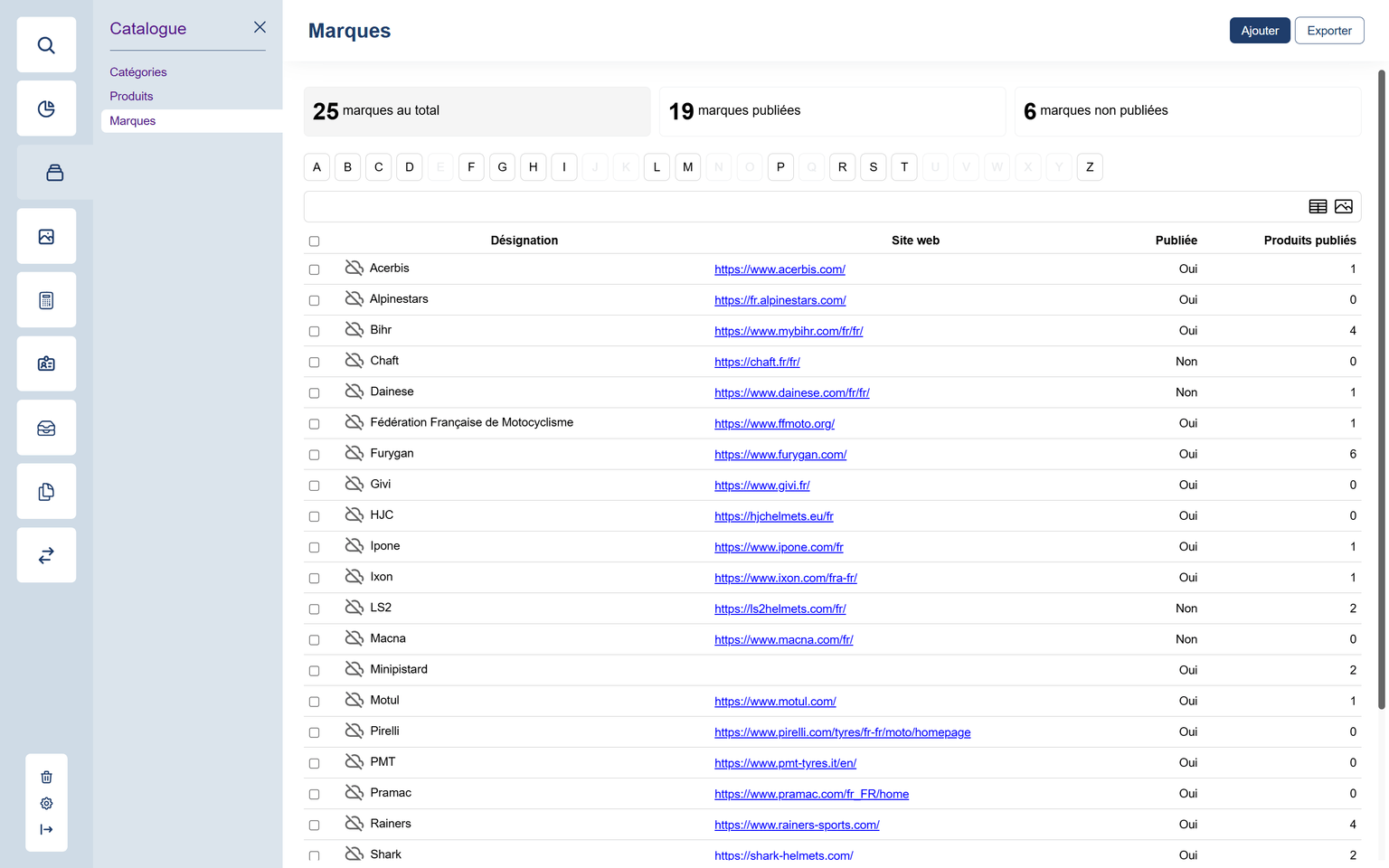The width and height of the screenshot is (1389, 868).
Task: Go to Produits in Catalogue menu
Action: tap(131, 97)
